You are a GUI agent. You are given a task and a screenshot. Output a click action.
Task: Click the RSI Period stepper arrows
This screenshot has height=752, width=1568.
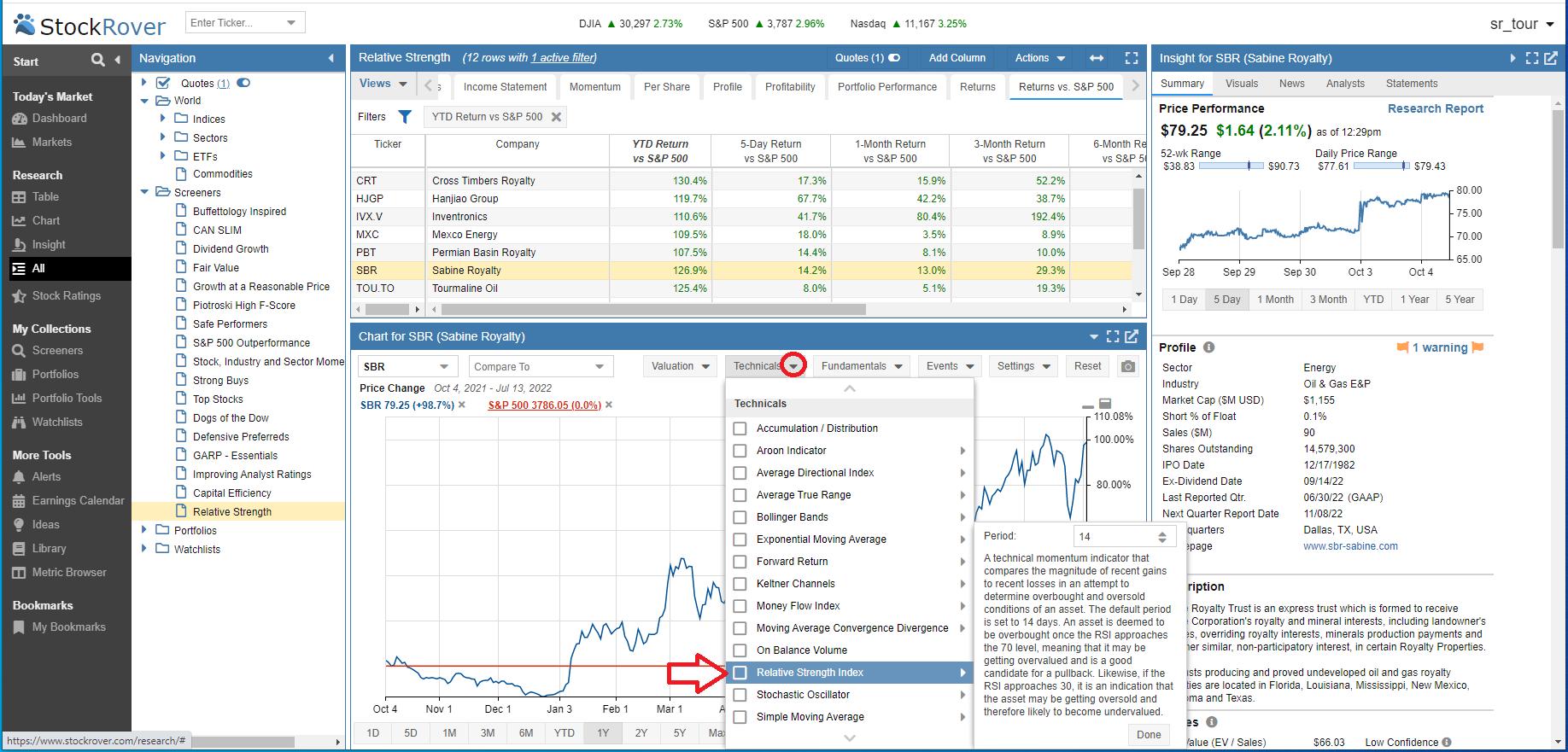[x=1162, y=537]
